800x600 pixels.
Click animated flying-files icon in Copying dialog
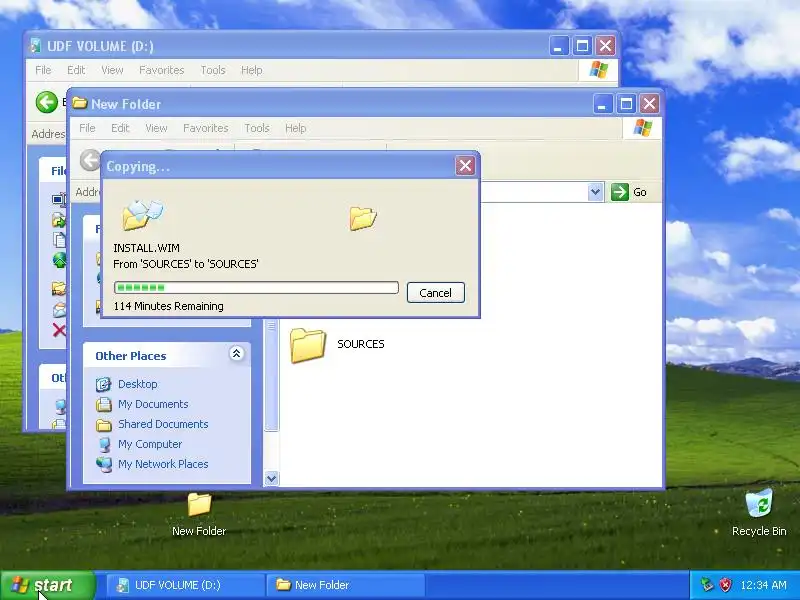pos(142,215)
